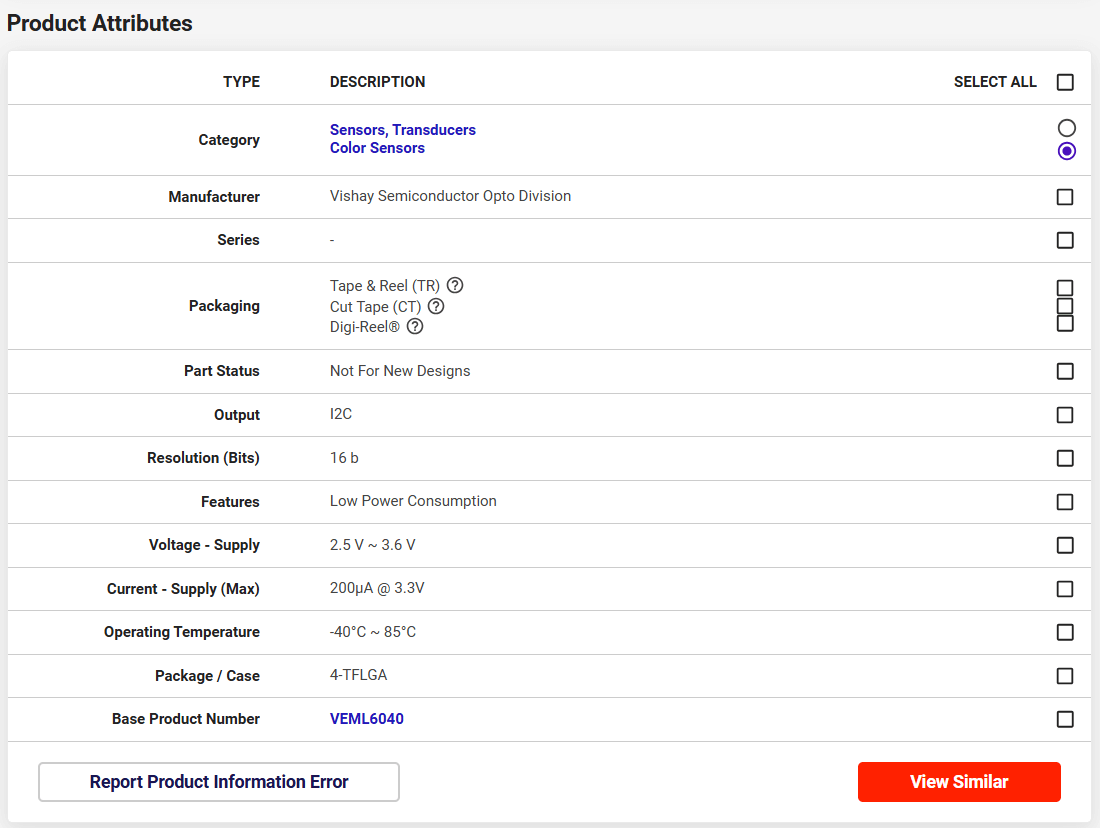Open the Sensors, Transducers category link
Viewport: 1100px width, 828px height.
tap(402, 130)
